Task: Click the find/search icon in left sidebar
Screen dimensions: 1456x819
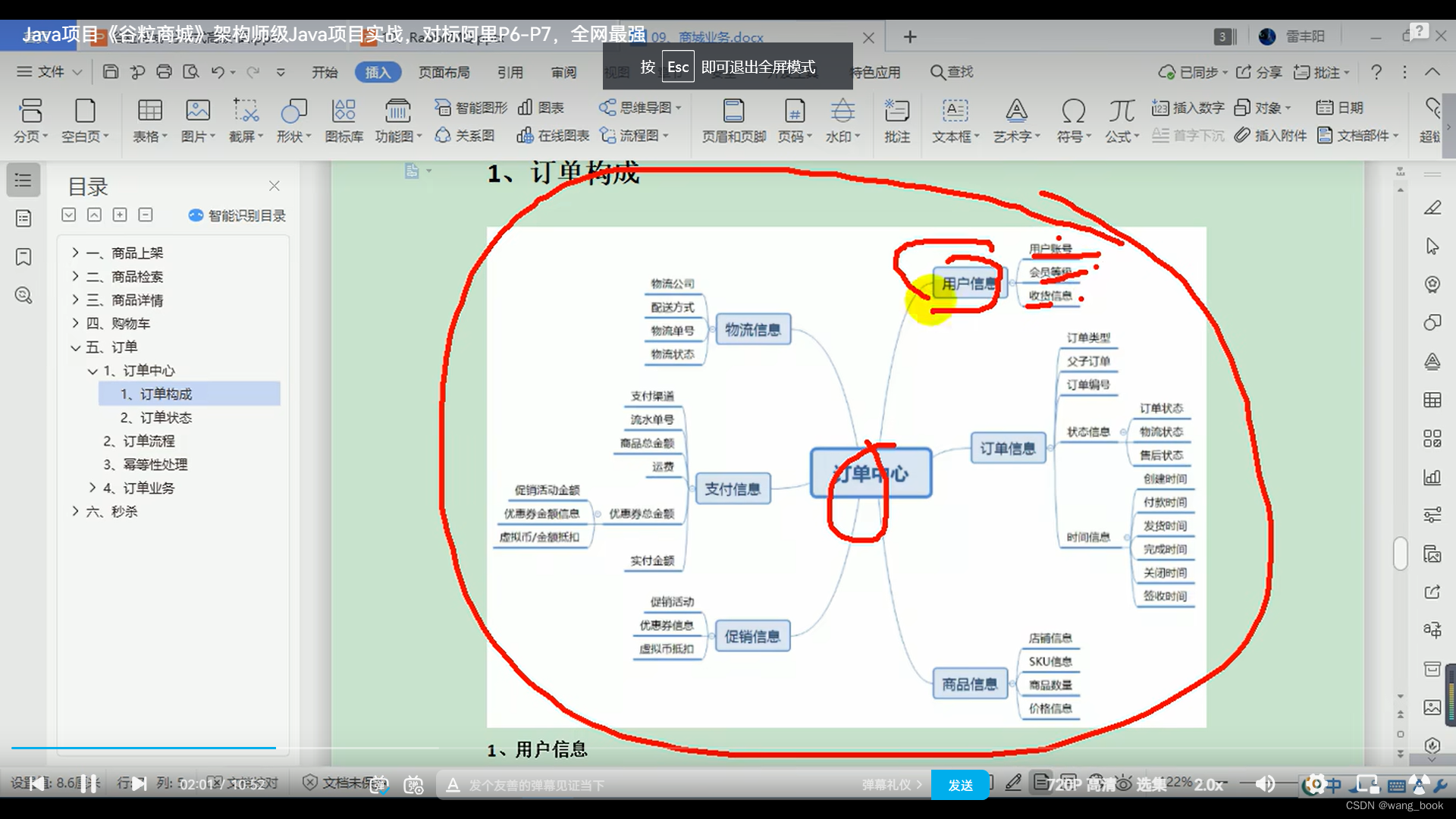Action: (24, 296)
